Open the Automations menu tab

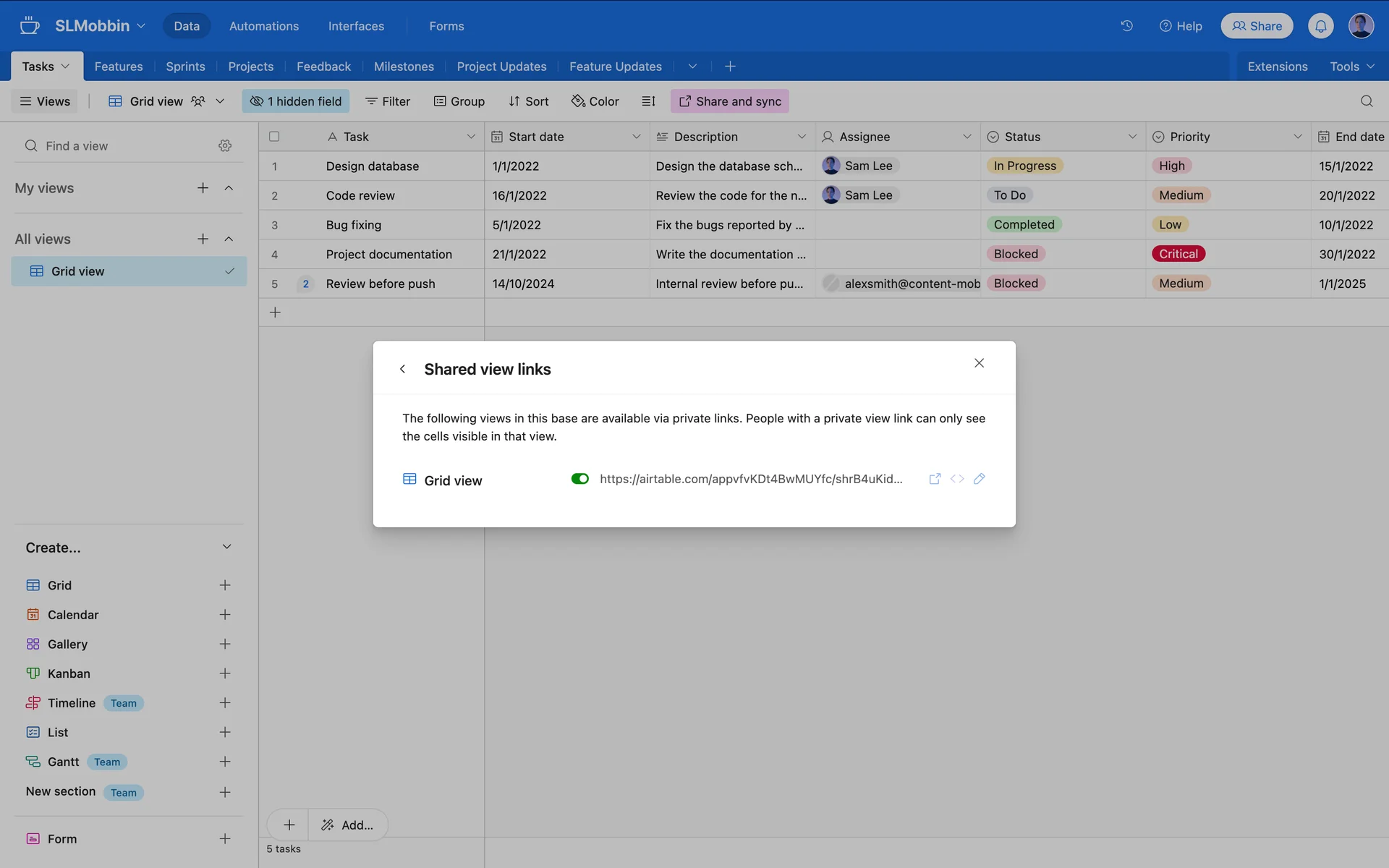coord(263,26)
